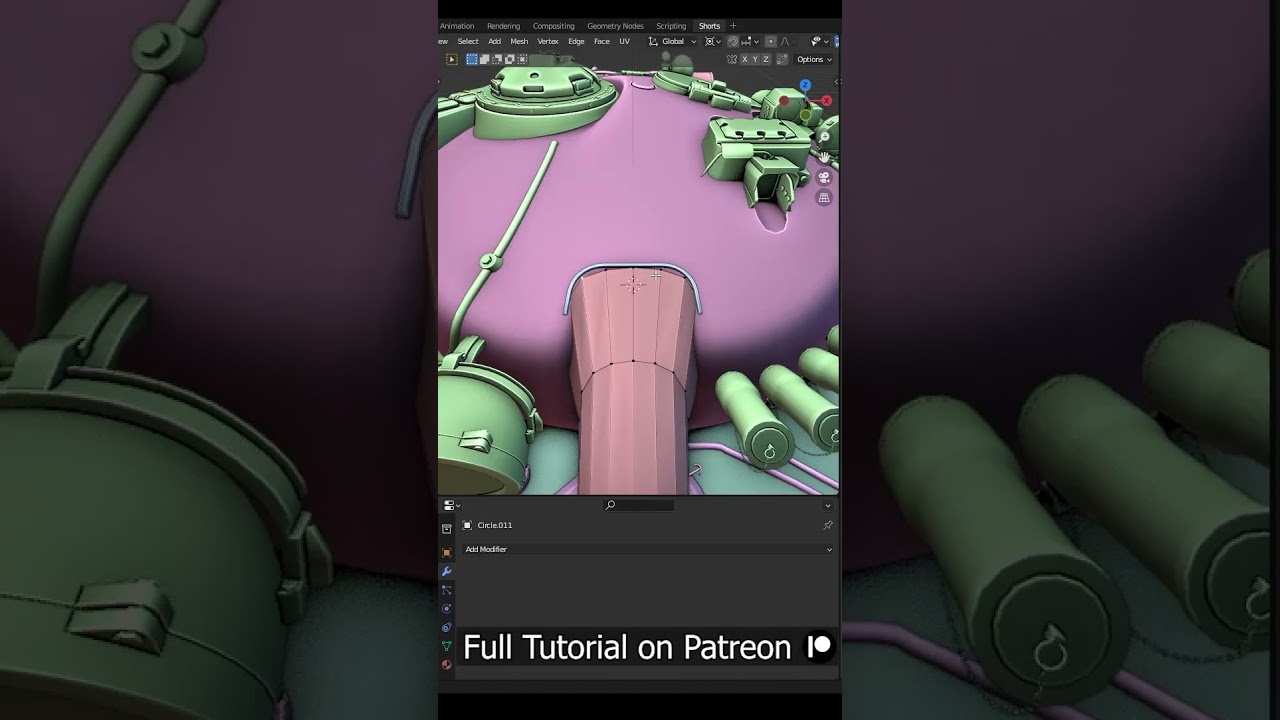The image size is (1280, 720).
Task: Select the box select mode icon
Action: 472,59
